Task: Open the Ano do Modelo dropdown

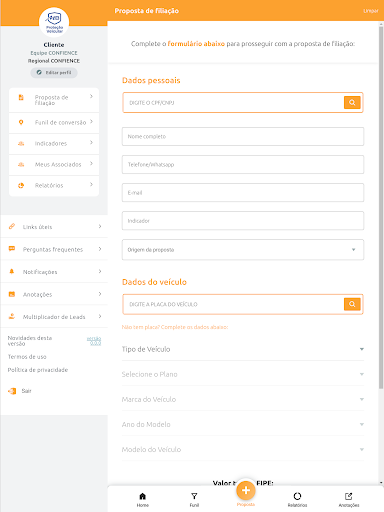Action: (x=243, y=424)
